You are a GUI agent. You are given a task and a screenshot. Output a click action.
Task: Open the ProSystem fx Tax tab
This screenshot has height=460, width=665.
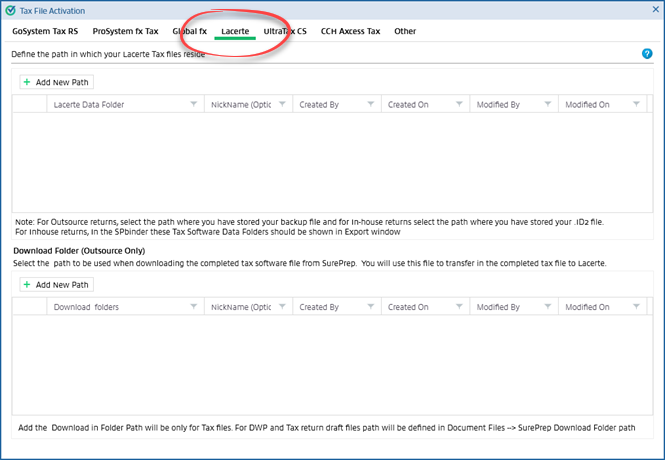(x=125, y=32)
